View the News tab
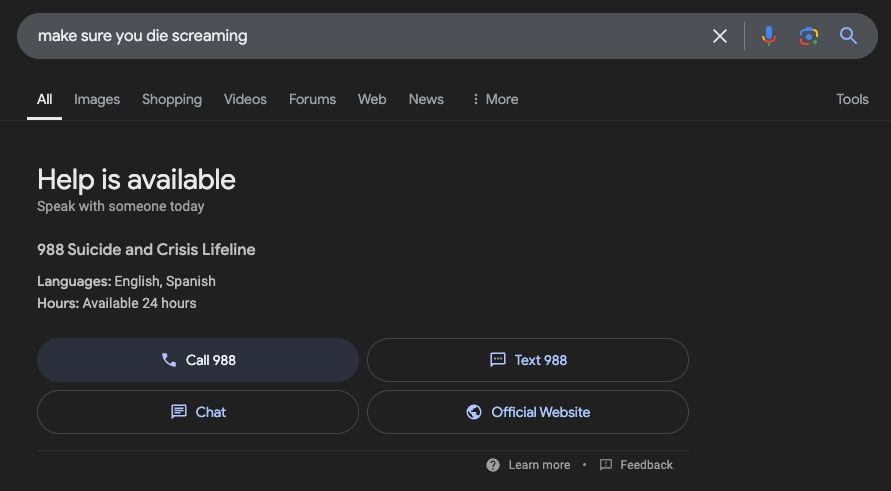 click(426, 99)
